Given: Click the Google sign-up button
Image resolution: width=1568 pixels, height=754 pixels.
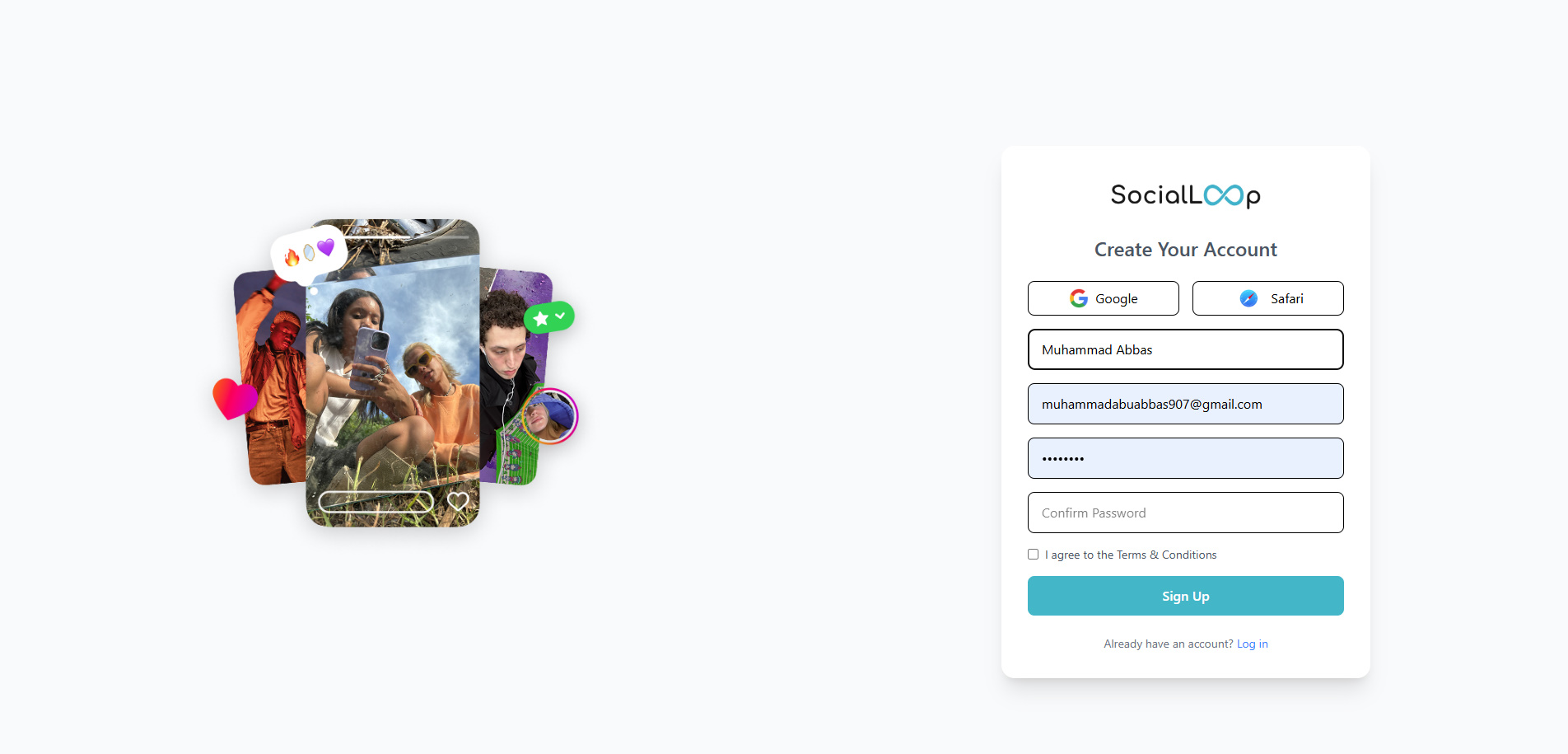Looking at the screenshot, I should pos(1103,298).
